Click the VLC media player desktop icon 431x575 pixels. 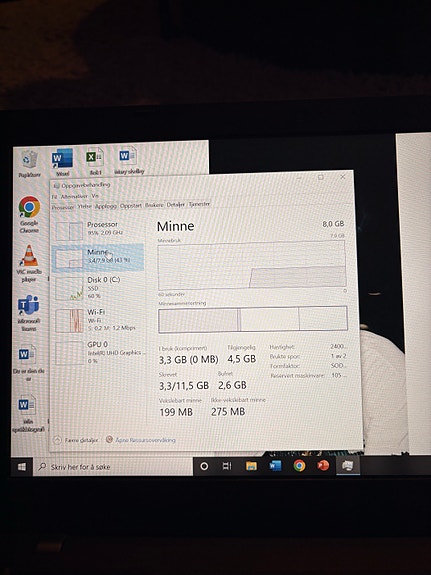[29, 263]
